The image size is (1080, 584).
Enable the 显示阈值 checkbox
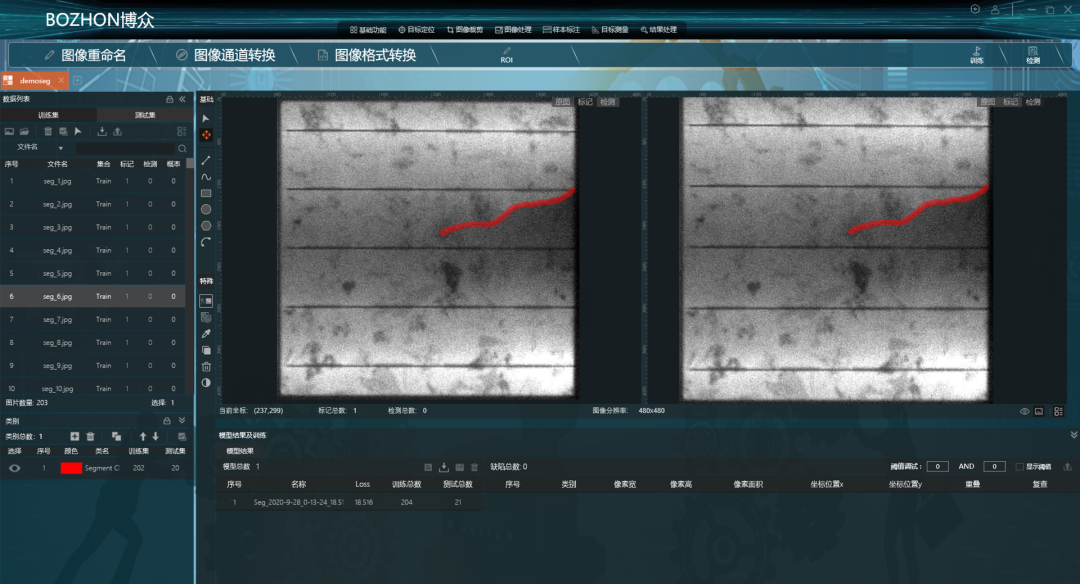(x=1019, y=467)
